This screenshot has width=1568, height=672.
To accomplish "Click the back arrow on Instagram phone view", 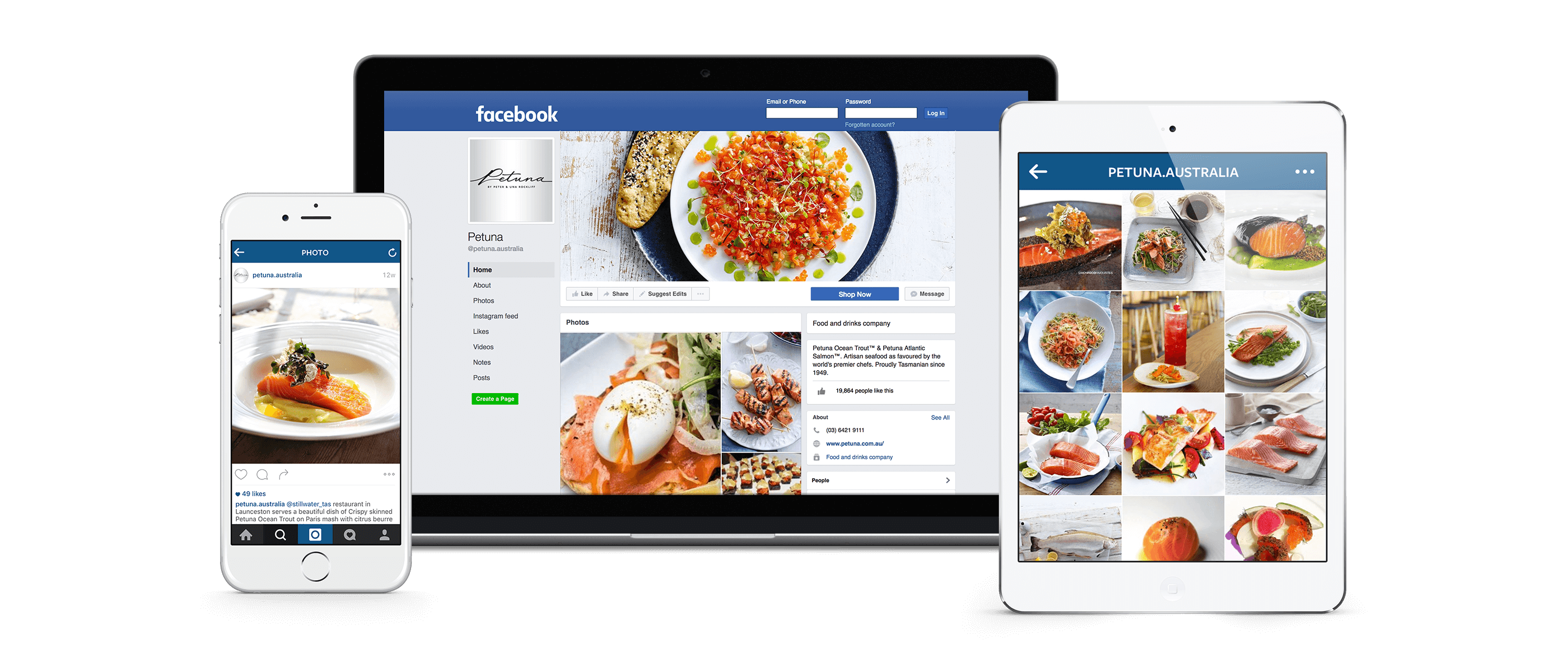I will tap(237, 253).
